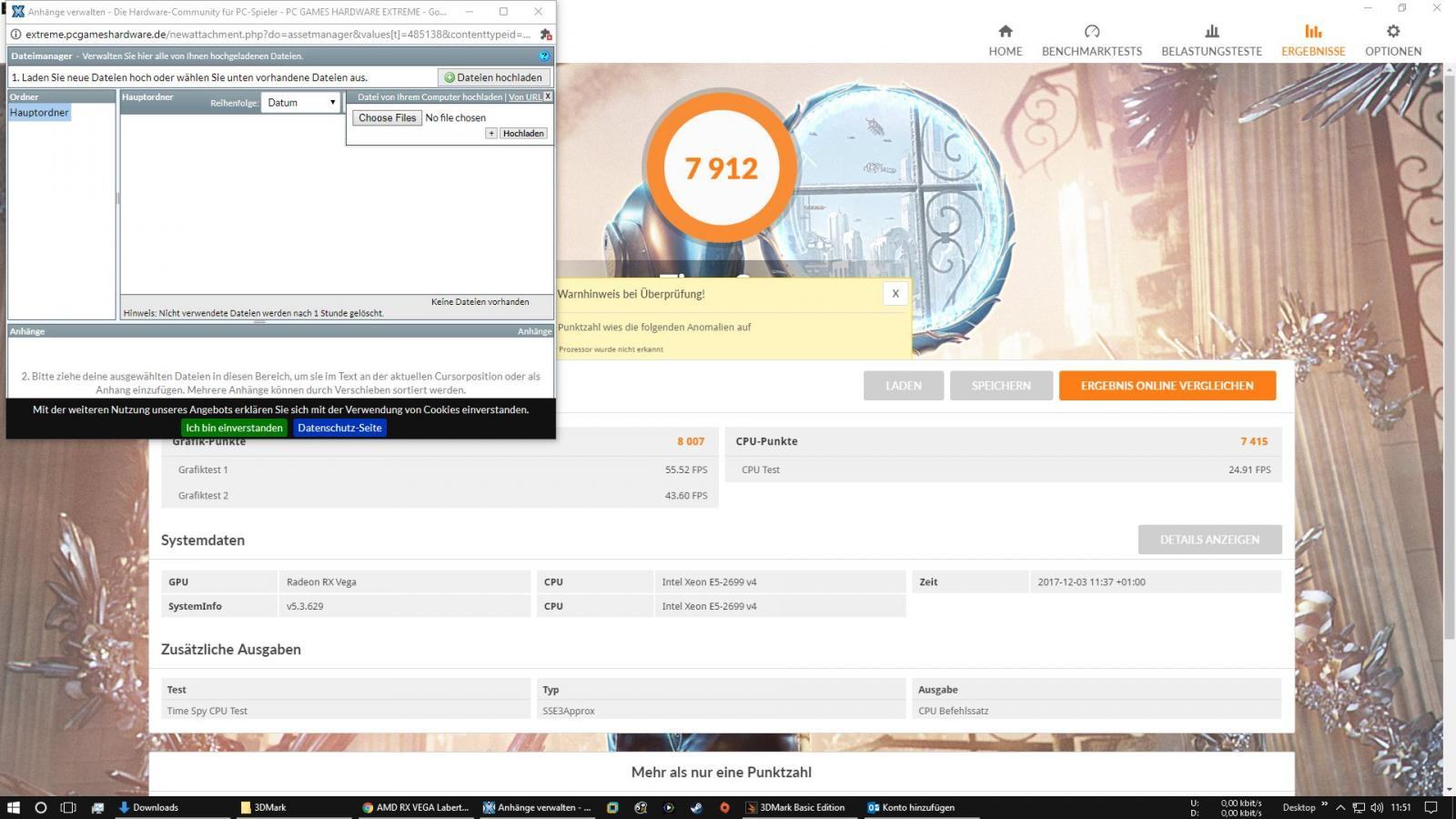Screen dimensions: 1456x819
Task: Switch to Anhänge verwalten taskbar window
Action: pos(537,807)
